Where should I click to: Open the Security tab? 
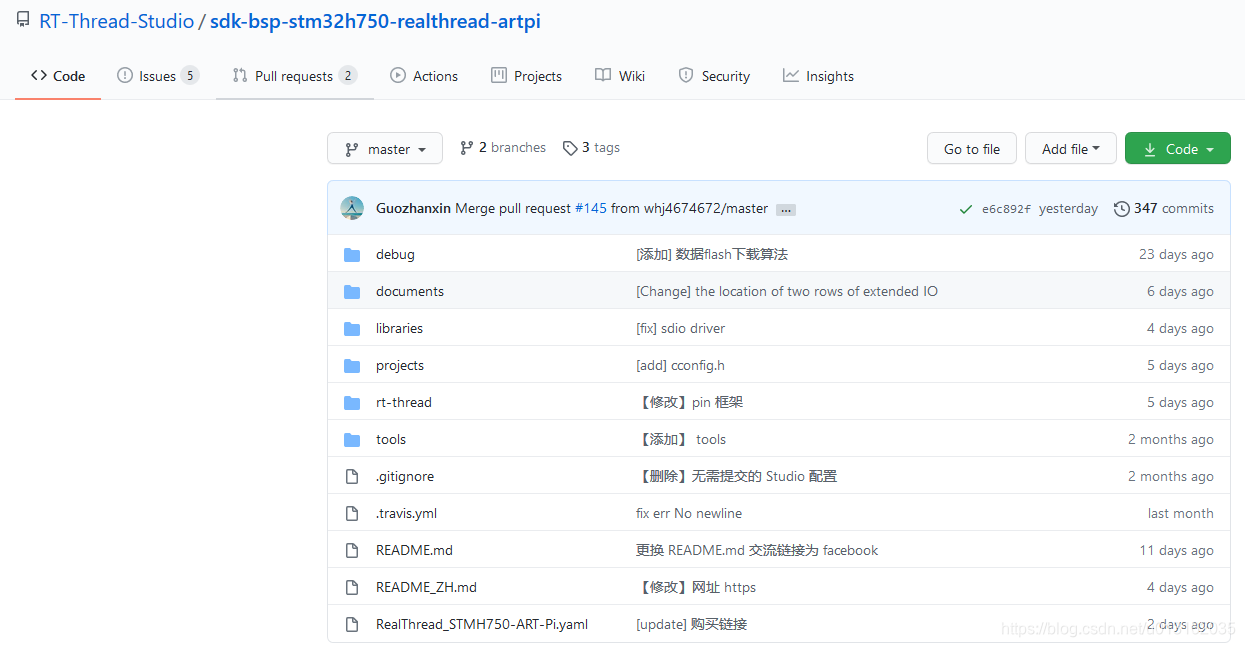click(714, 76)
